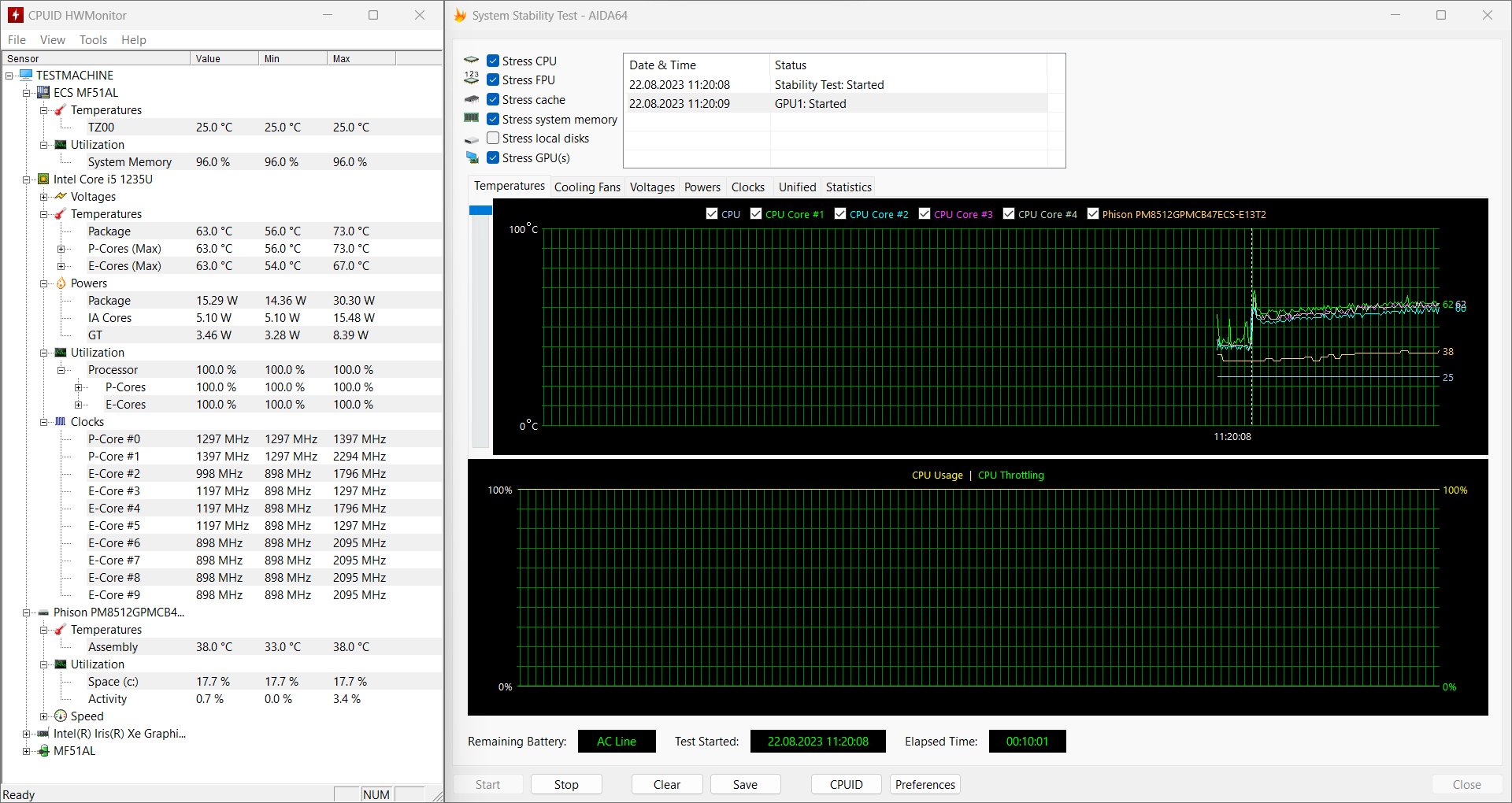The width and height of the screenshot is (1512, 803).
Task: Uncheck the Stress GPU(s) option
Action: click(x=493, y=158)
